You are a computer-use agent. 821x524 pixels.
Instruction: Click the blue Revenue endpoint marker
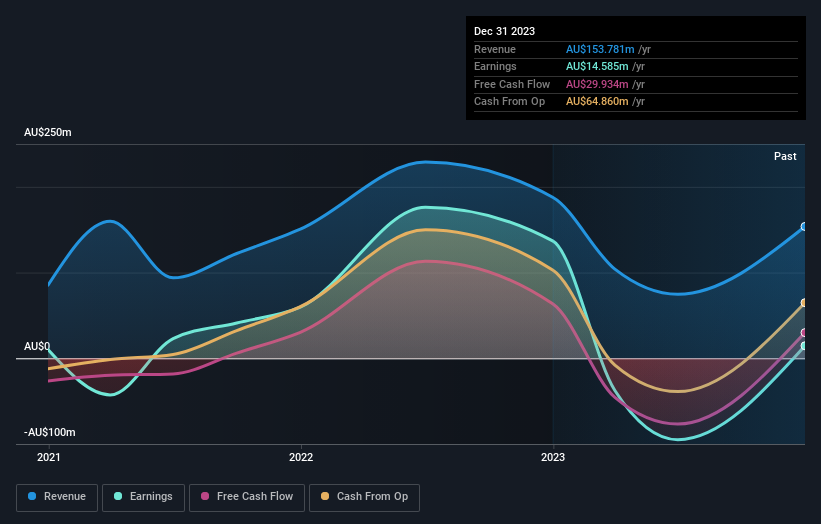tap(804, 227)
